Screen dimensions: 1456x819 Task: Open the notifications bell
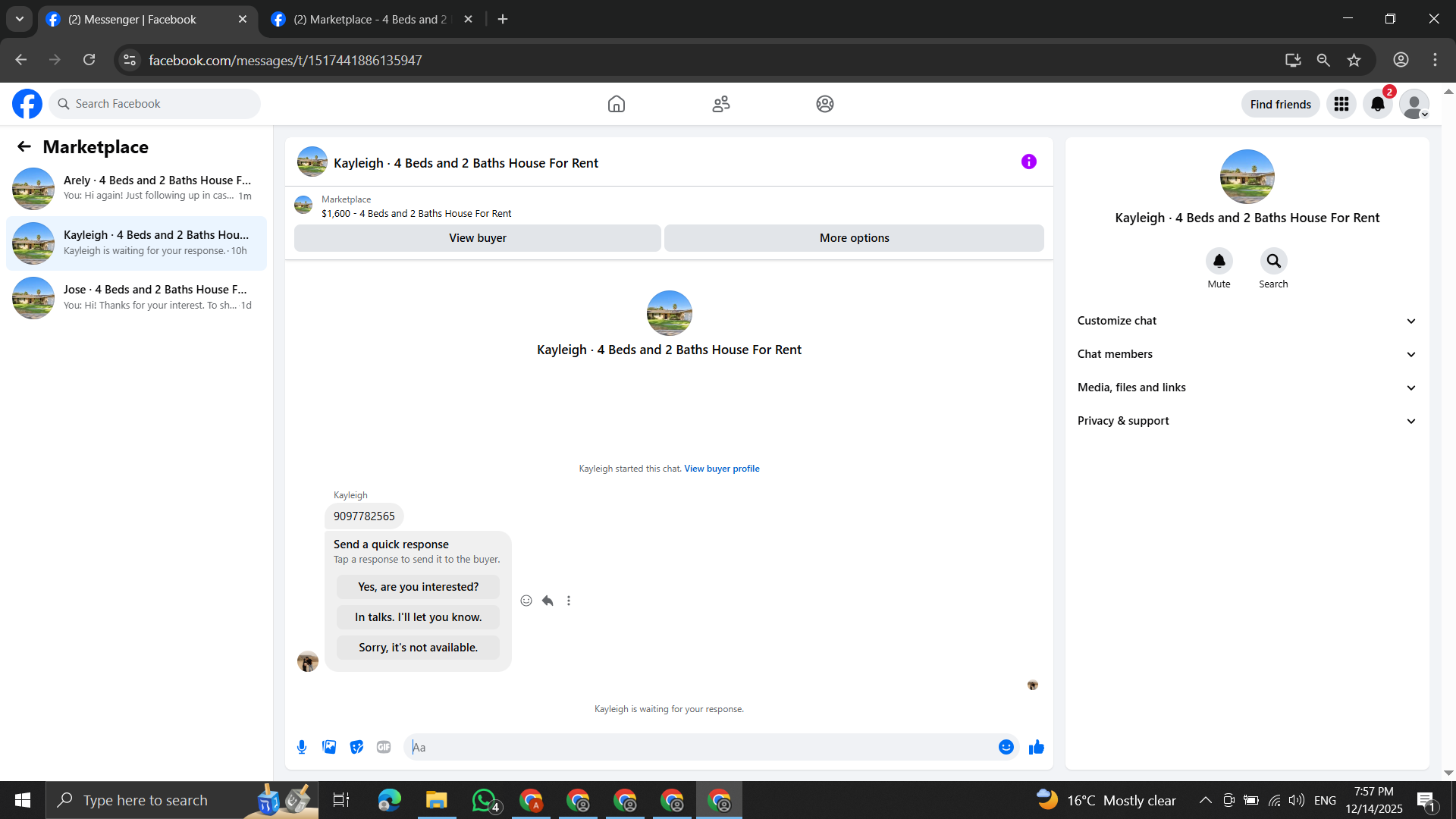(x=1377, y=104)
